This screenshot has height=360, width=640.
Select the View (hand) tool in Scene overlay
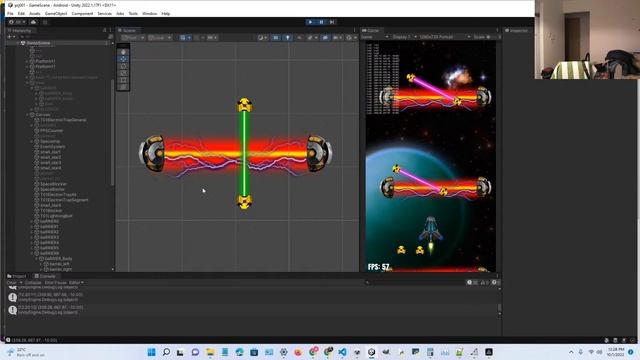[123, 52]
